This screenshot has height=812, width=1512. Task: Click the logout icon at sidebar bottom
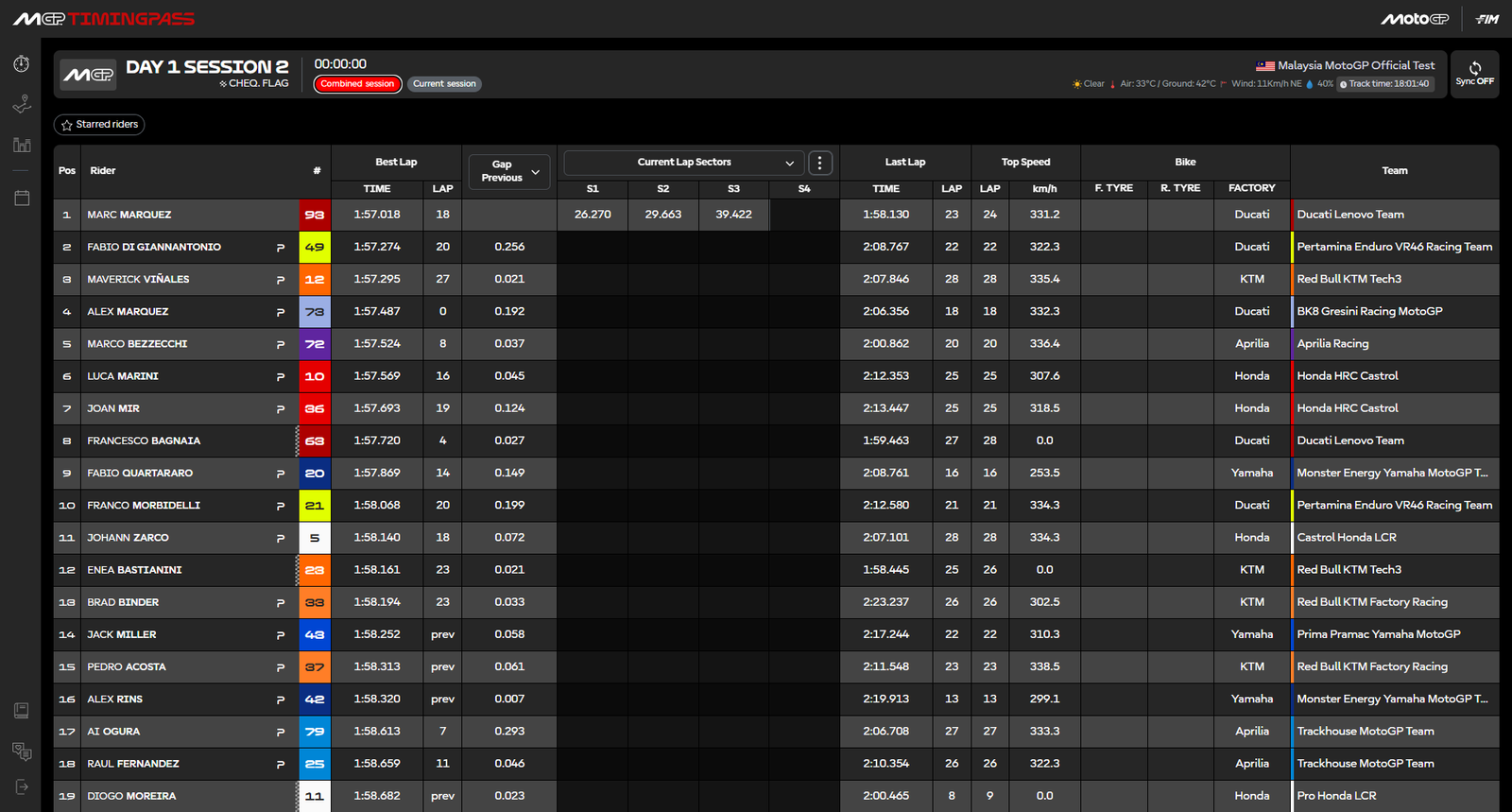(x=22, y=786)
